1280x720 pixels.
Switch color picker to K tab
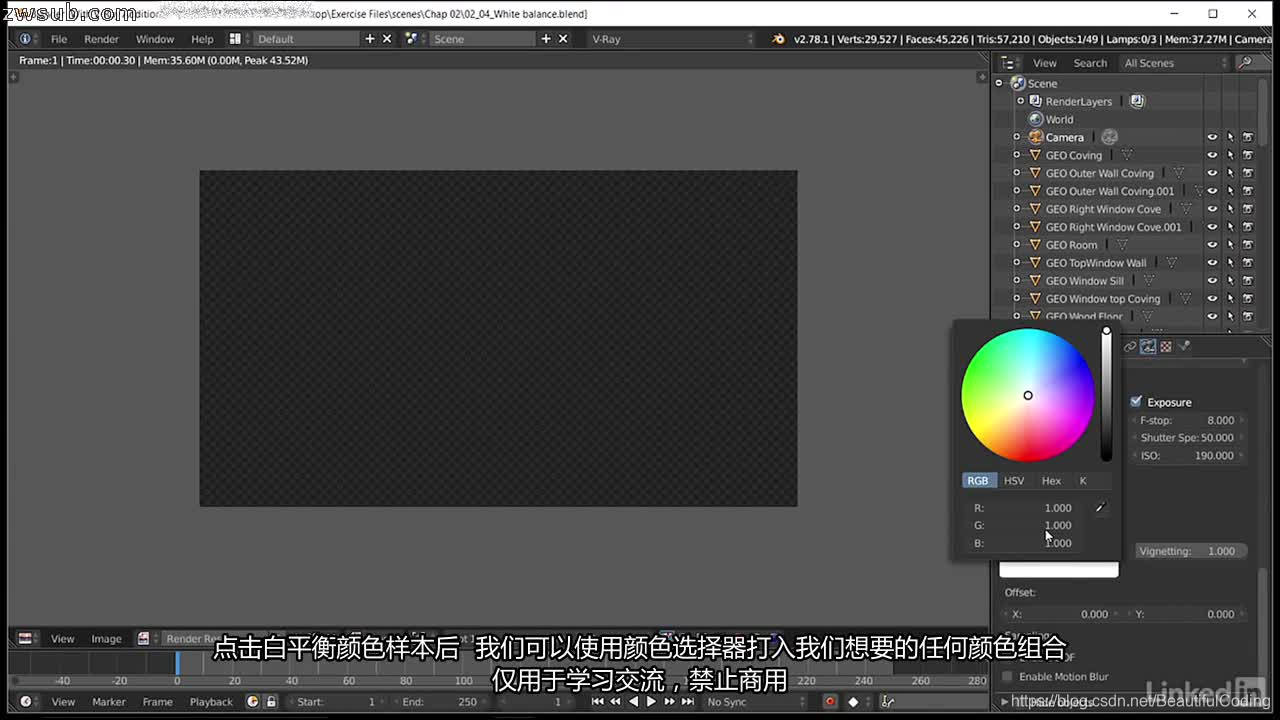point(1082,480)
